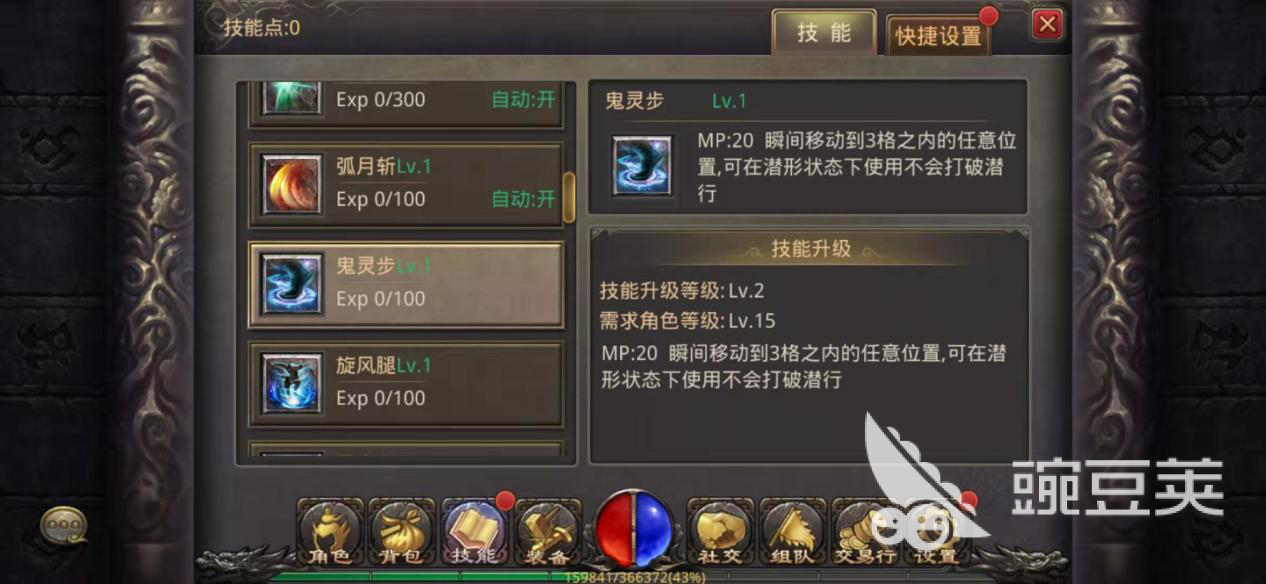Screen dimensions: 1266x584
Task: Open the 组队 team icon
Action: point(792,531)
